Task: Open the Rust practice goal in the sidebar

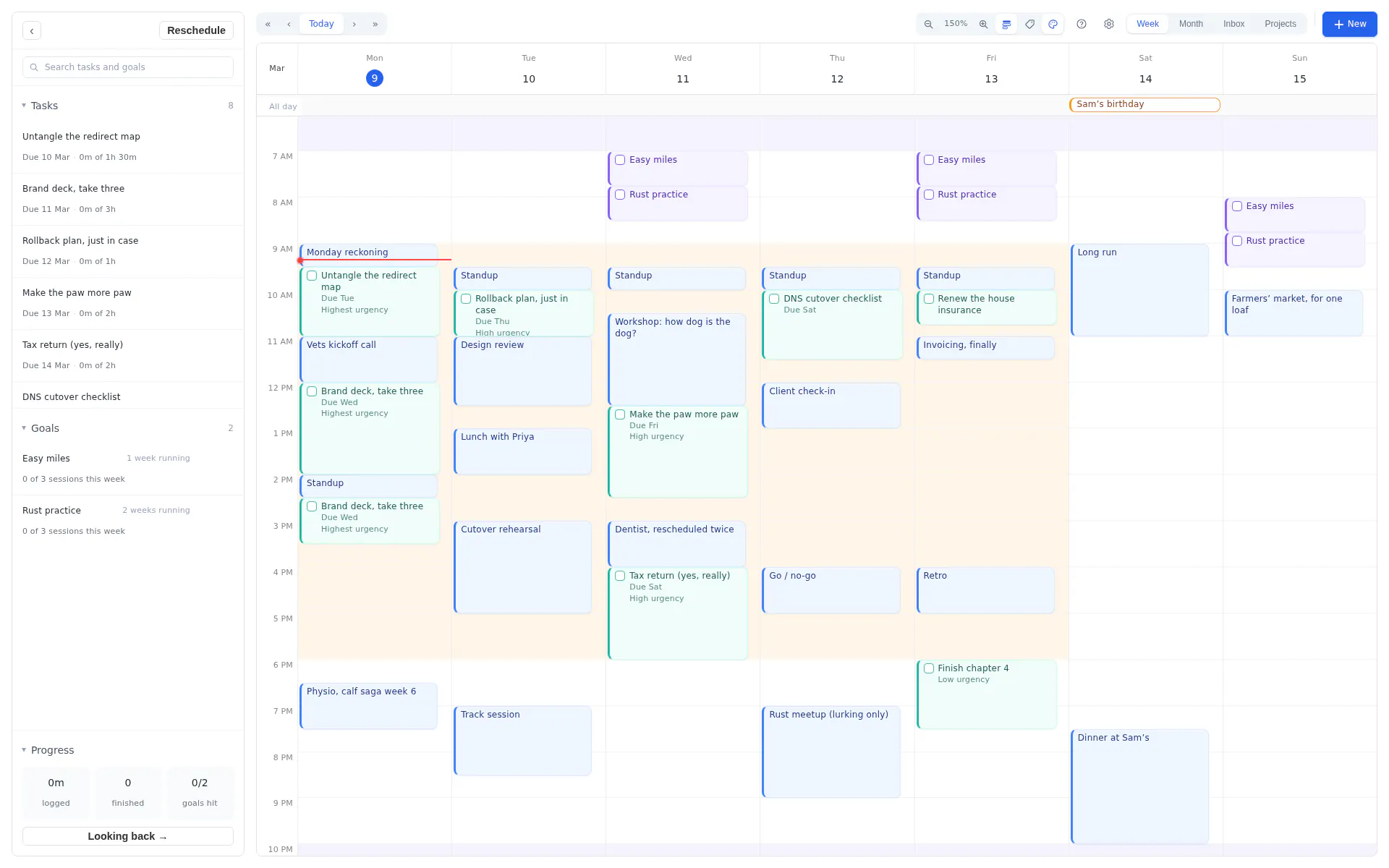Action: click(x=128, y=521)
